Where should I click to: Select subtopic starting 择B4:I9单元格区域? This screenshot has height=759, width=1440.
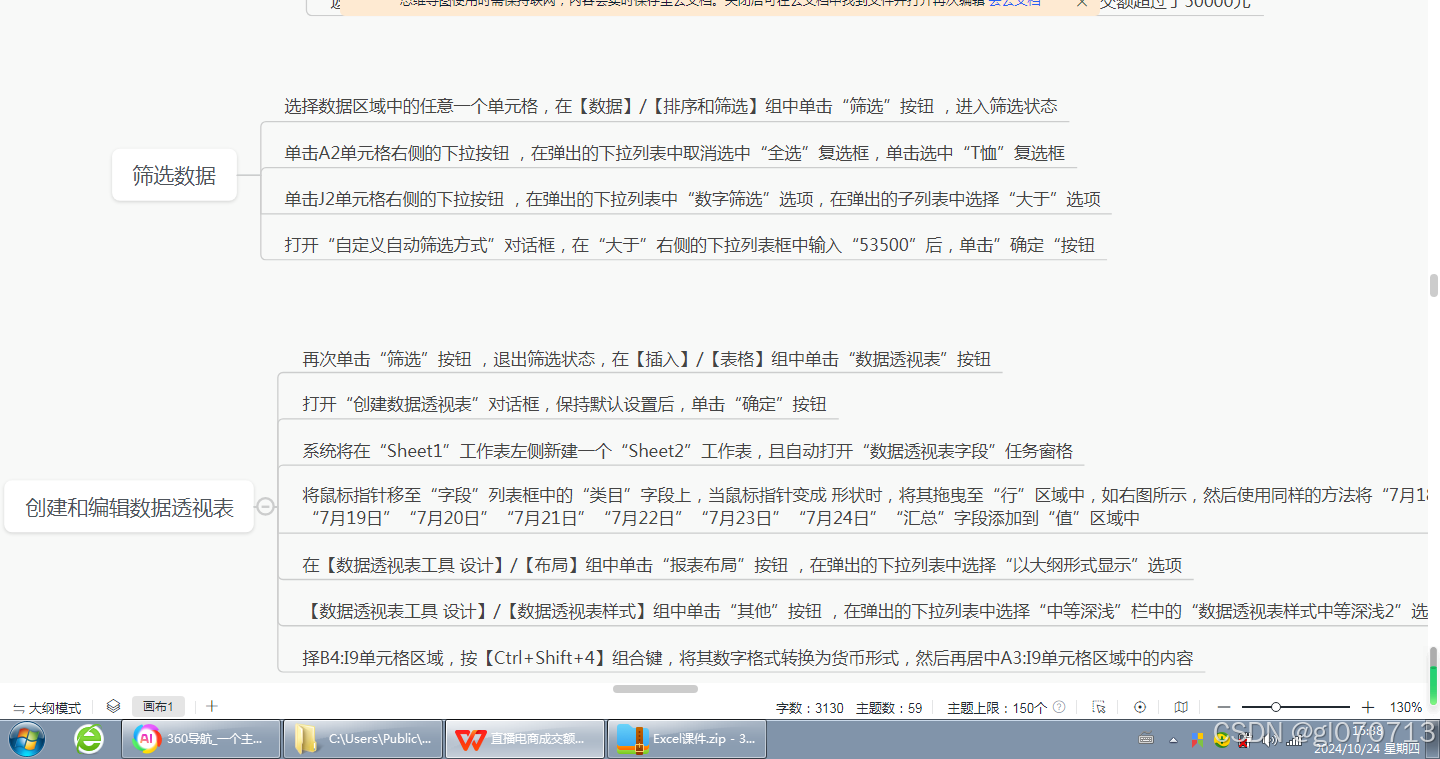[x=748, y=658]
